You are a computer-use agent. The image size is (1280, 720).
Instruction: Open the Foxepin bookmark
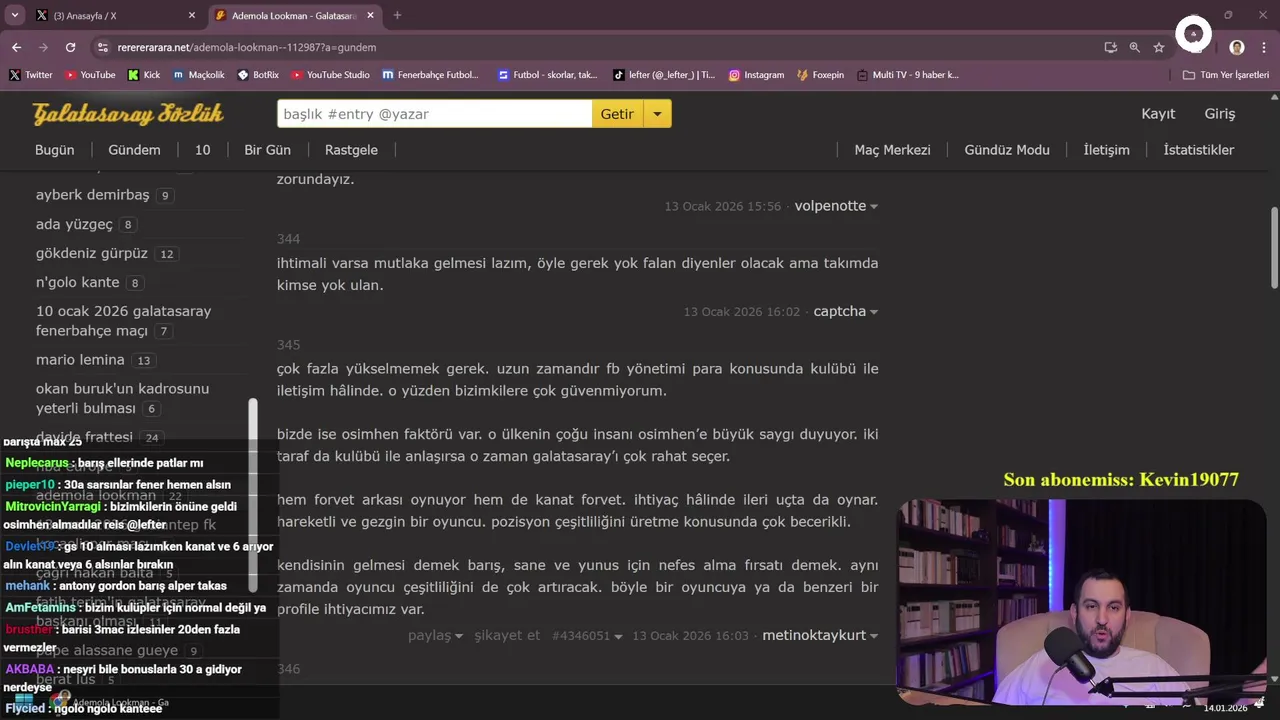[x=820, y=75]
